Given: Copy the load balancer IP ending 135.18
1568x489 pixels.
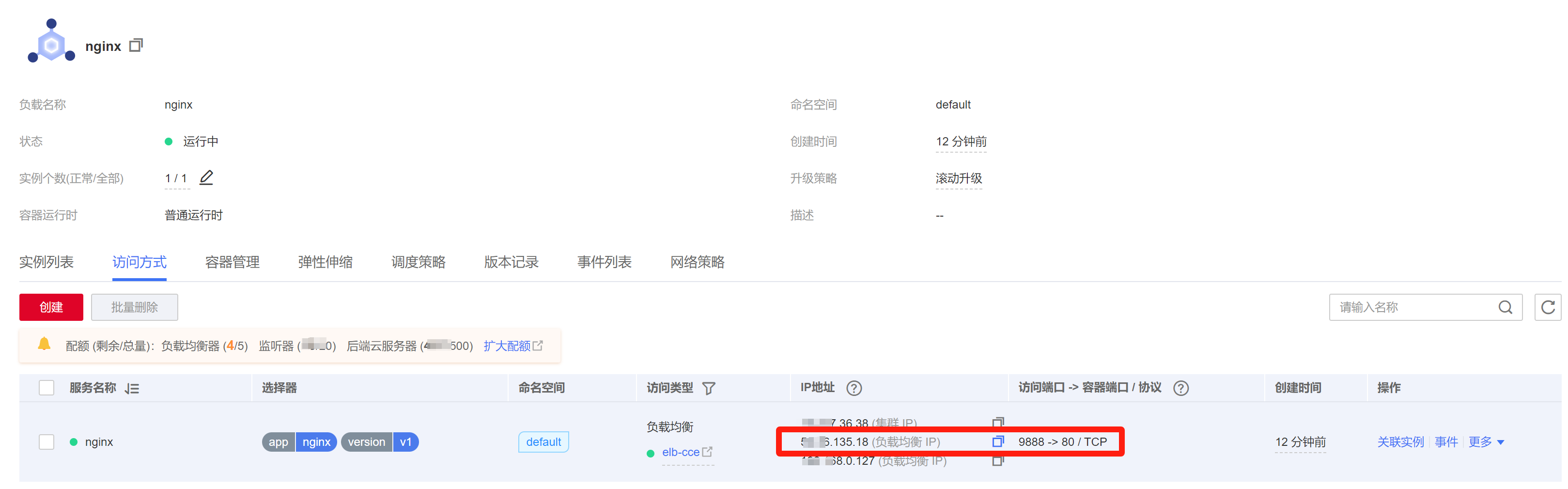Looking at the screenshot, I should [x=998, y=442].
